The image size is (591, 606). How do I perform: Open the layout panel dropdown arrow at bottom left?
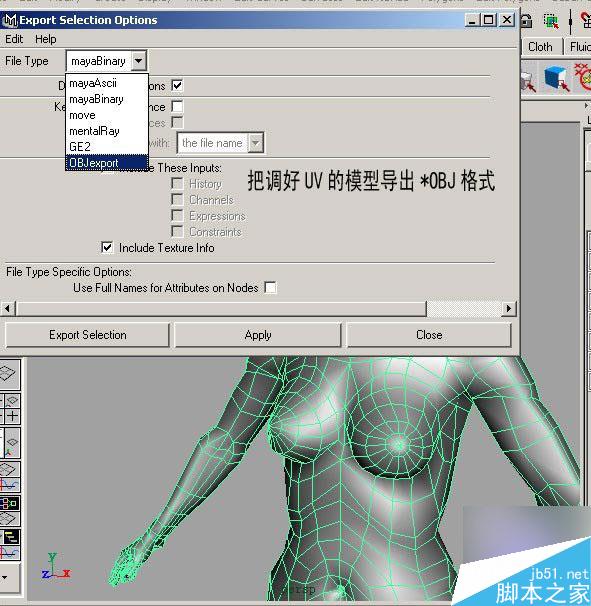(x=5, y=577)
